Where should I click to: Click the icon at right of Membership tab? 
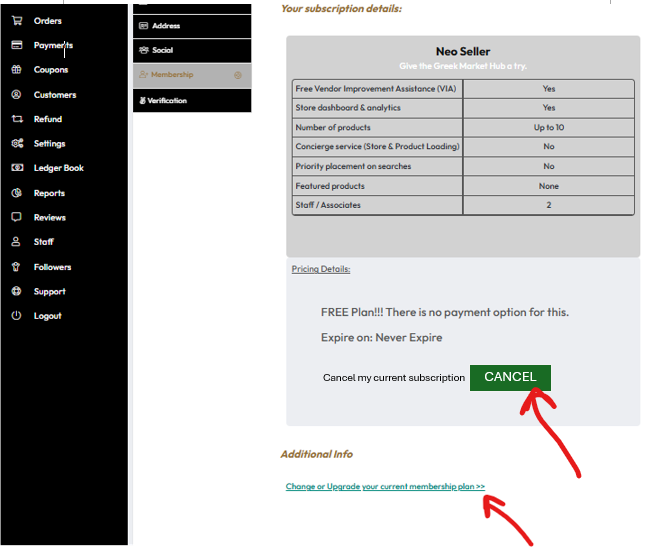pyautogui.click(x=238, y=75)
